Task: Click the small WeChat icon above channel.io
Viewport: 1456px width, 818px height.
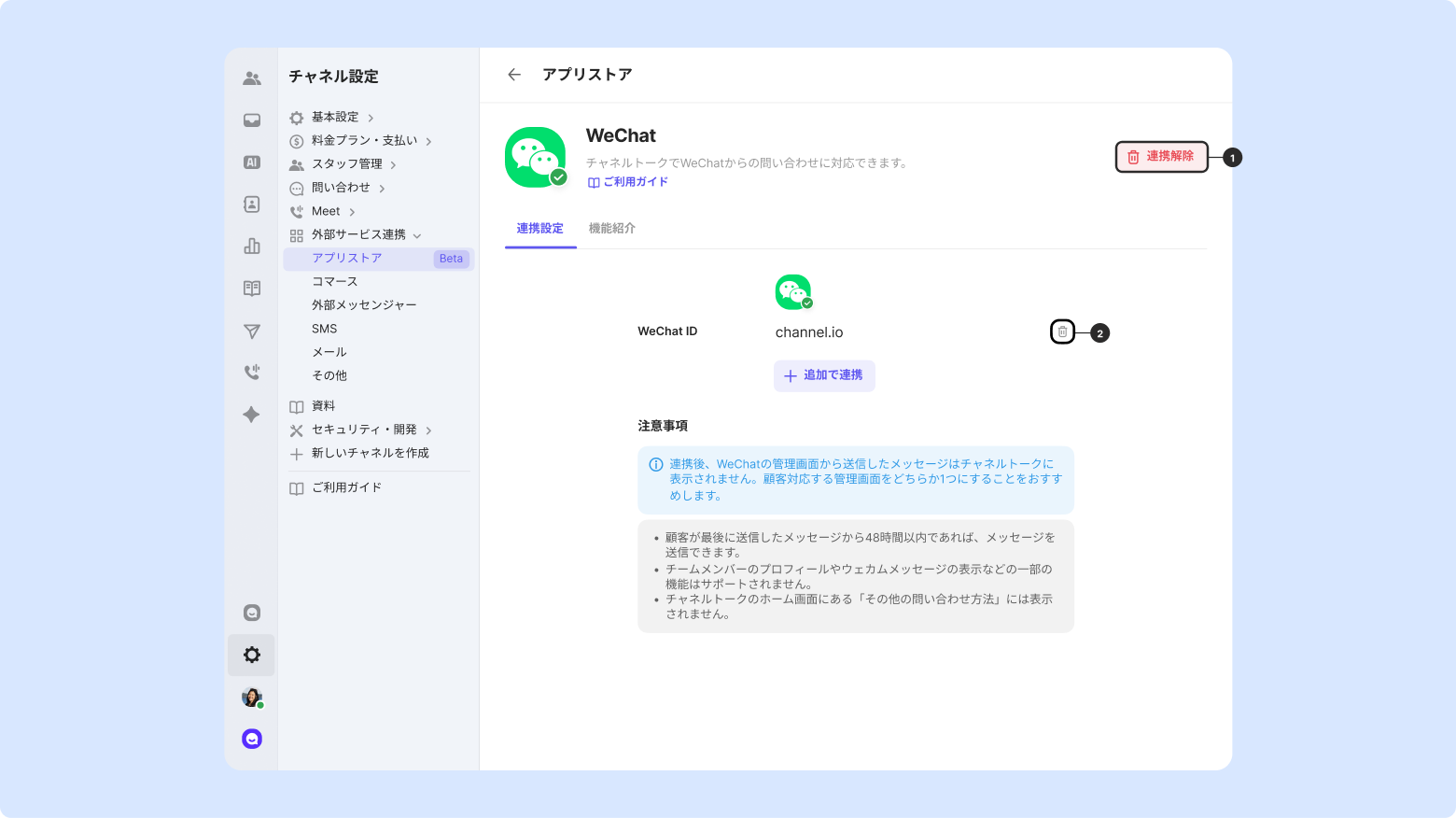Action: [793, 292]
